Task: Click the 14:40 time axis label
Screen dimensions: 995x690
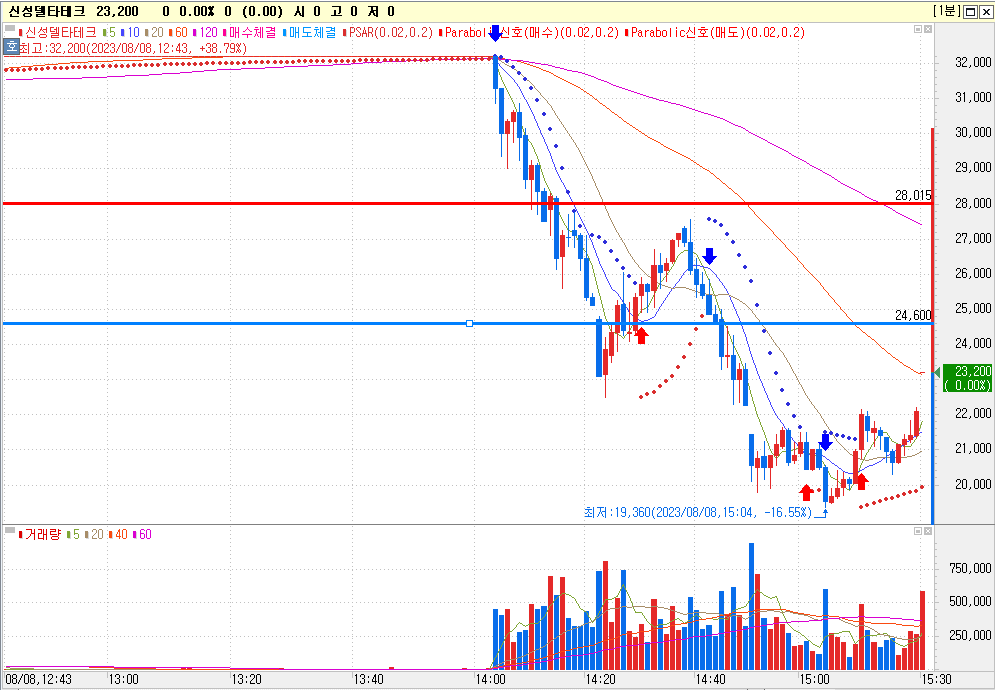Action: [709, 679]
